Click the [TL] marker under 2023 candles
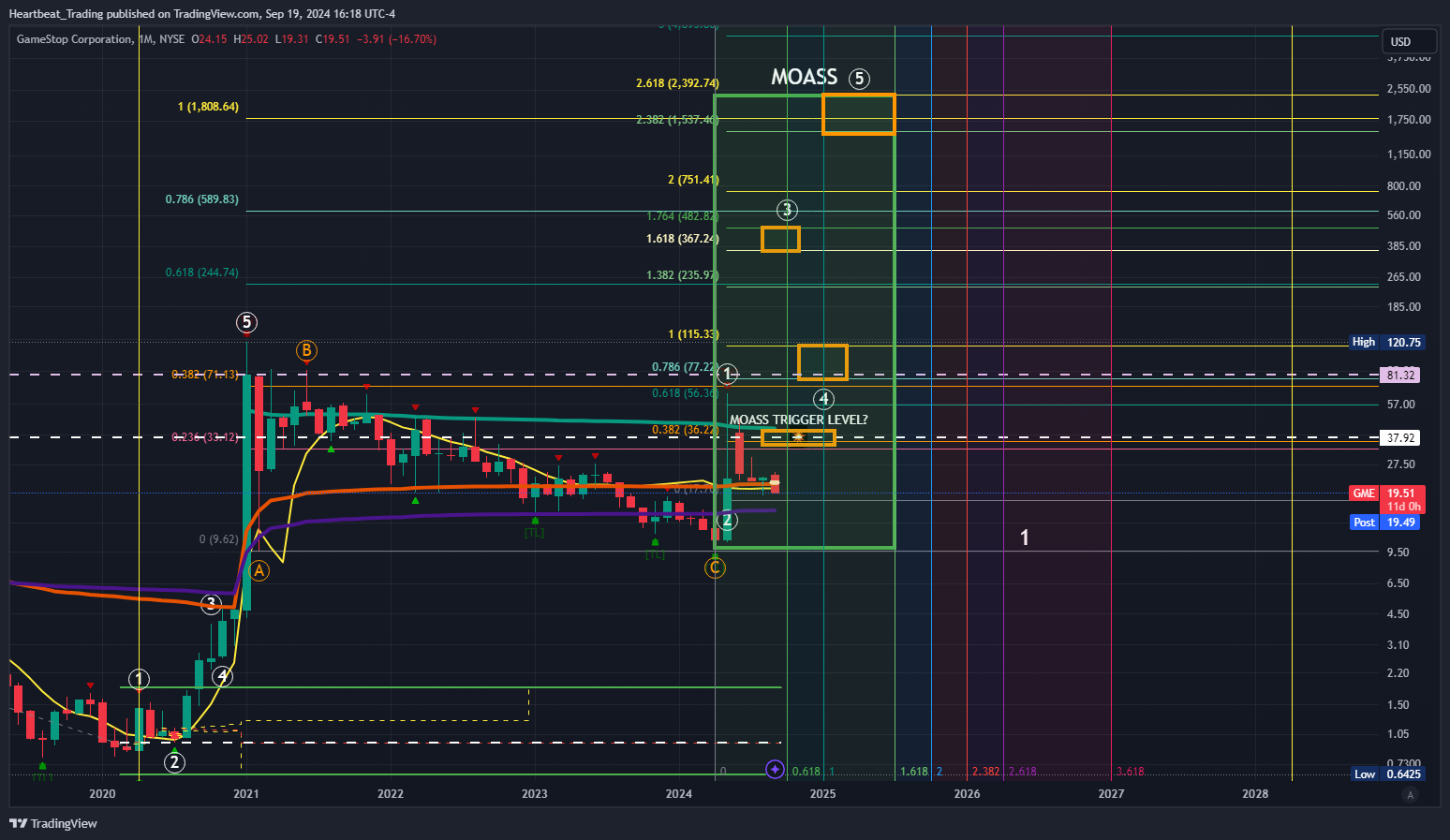 point(534,533)
